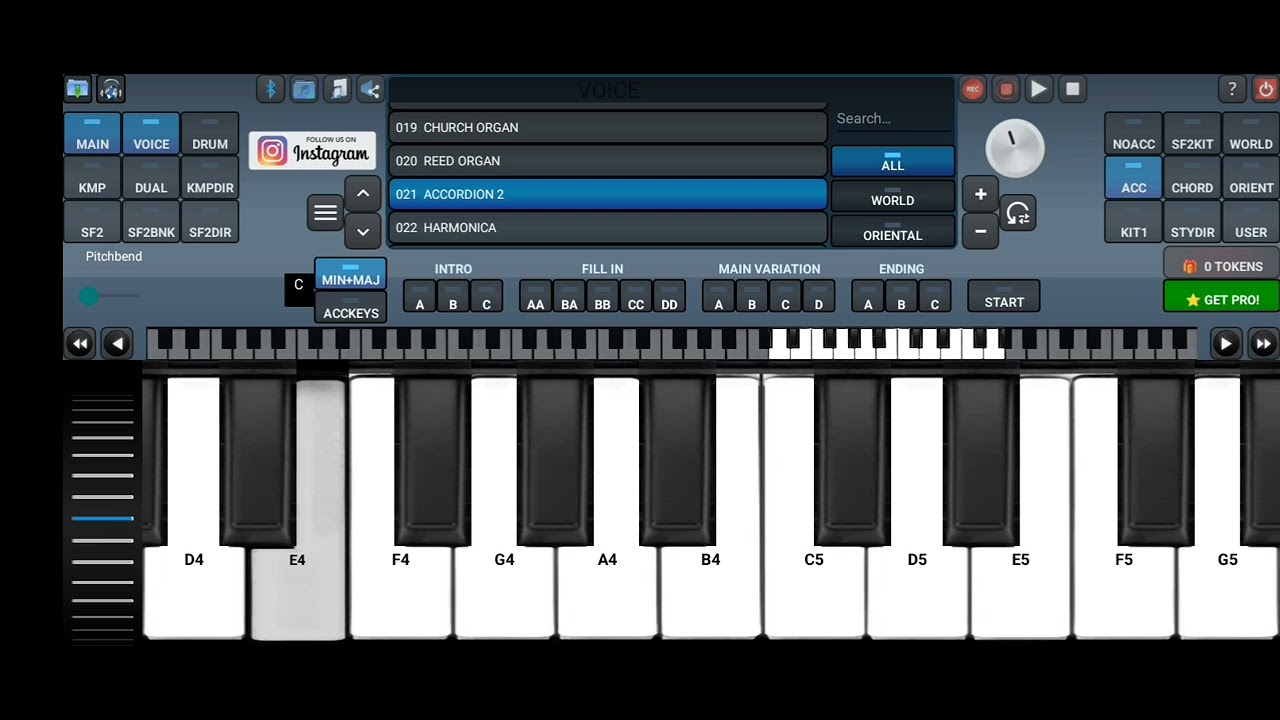Click the minus button beside knob

pos(980,231)
